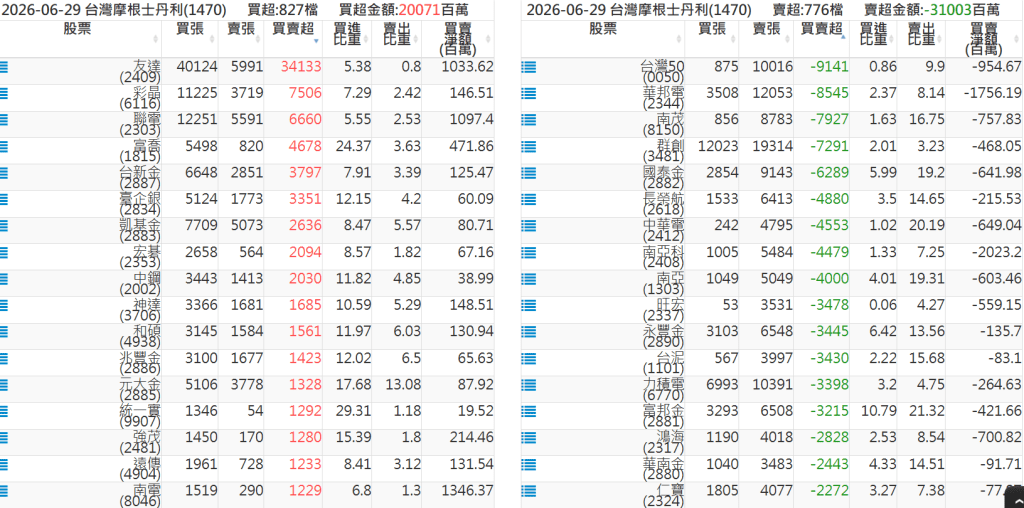Open the list icon for 旺宏 (2337)
Viewport: 1024px width, 508px height.
tap(529, 305)
